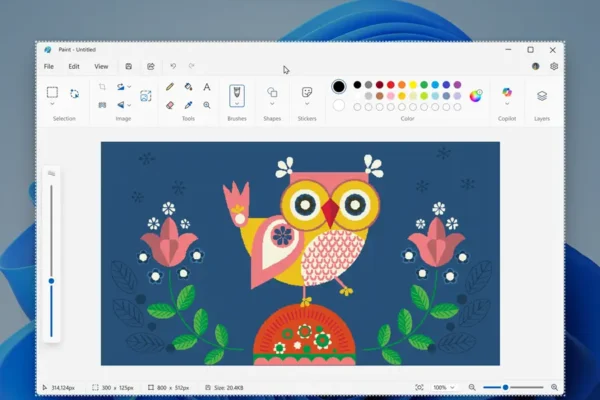
Task: Select the Crop tool
Action: point(102,87)
